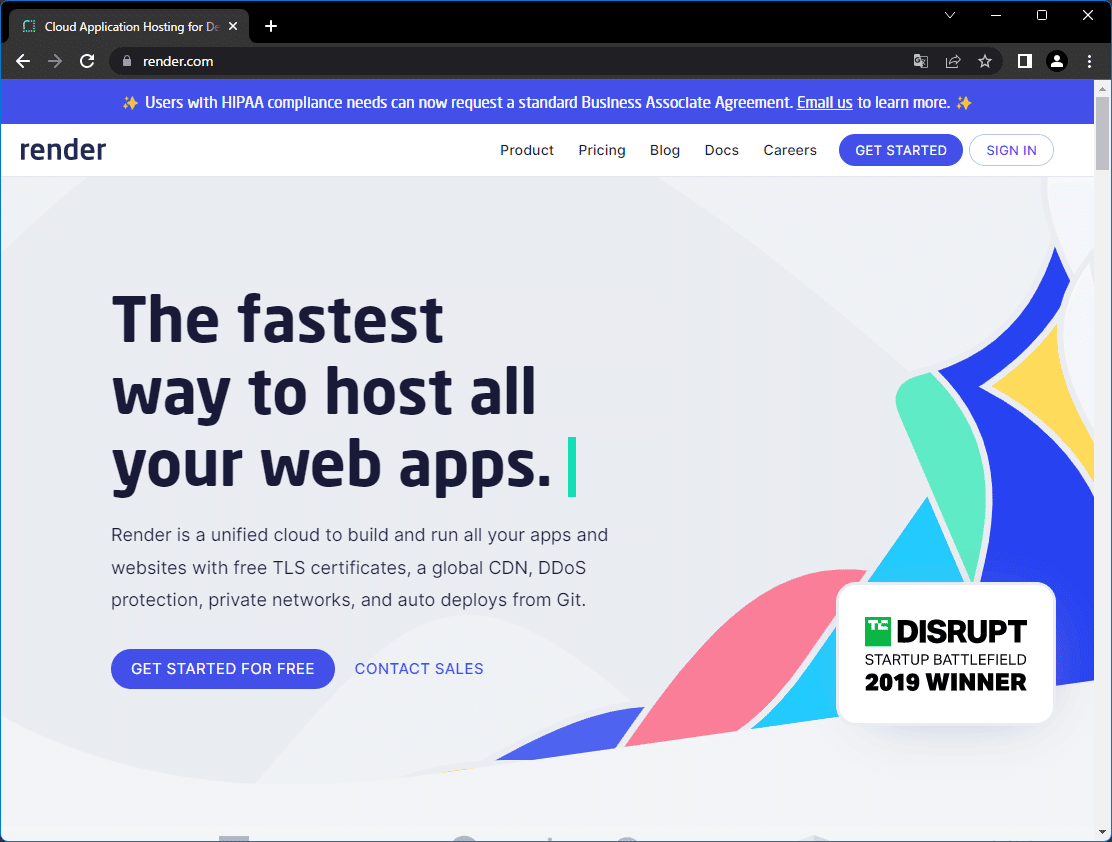
Task: Select the Cloud Application Hosting tab
Action: pos(129,26)
